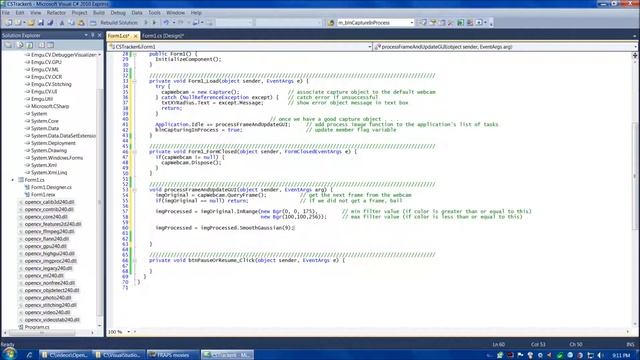Click the Open File toolbar icon
The width and height of the screenshot is (640, 360).
click(x=31, y=23)
